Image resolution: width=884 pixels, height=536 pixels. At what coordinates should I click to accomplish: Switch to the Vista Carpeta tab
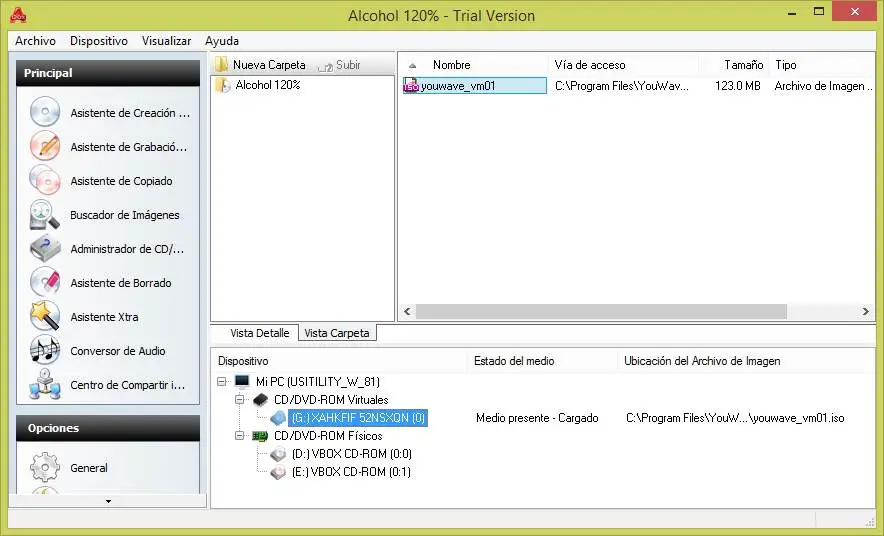(x=337, y=333)
